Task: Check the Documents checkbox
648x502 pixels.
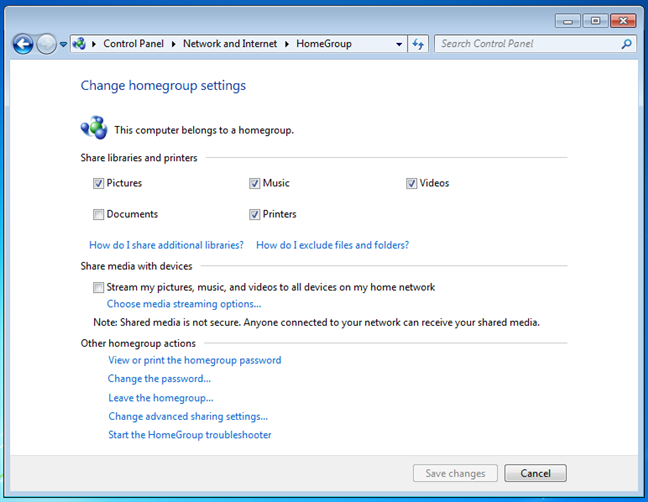Action: [x=98, y=214]
